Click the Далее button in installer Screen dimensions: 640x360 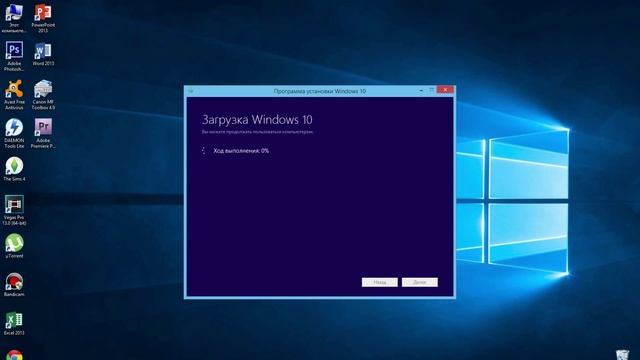pos(420,282)
